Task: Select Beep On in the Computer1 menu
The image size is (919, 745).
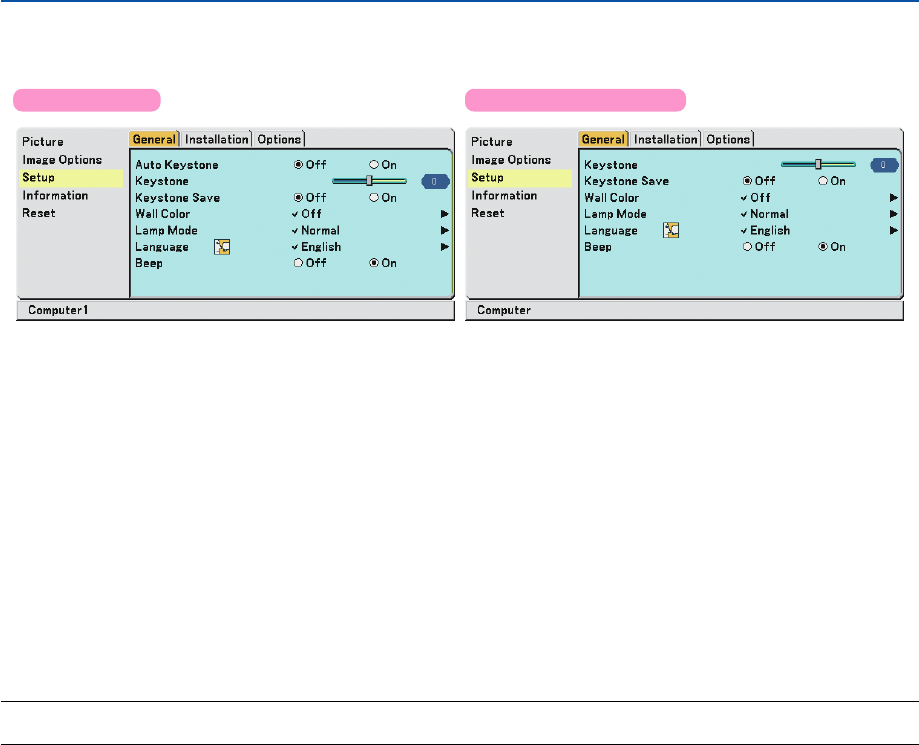Action: pyautogui.click(x=383, y=263)
